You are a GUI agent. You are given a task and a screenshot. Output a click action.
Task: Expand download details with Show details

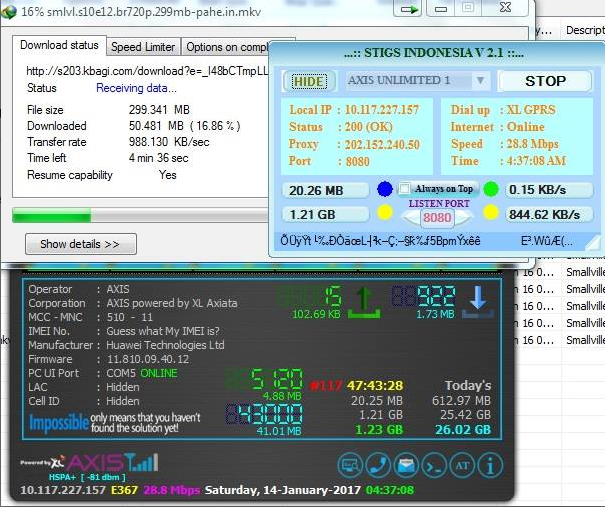[81, 244]
